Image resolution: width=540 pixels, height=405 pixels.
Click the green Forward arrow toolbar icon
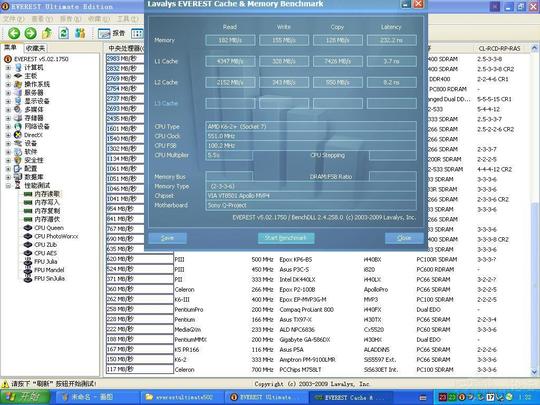(30, 33)
